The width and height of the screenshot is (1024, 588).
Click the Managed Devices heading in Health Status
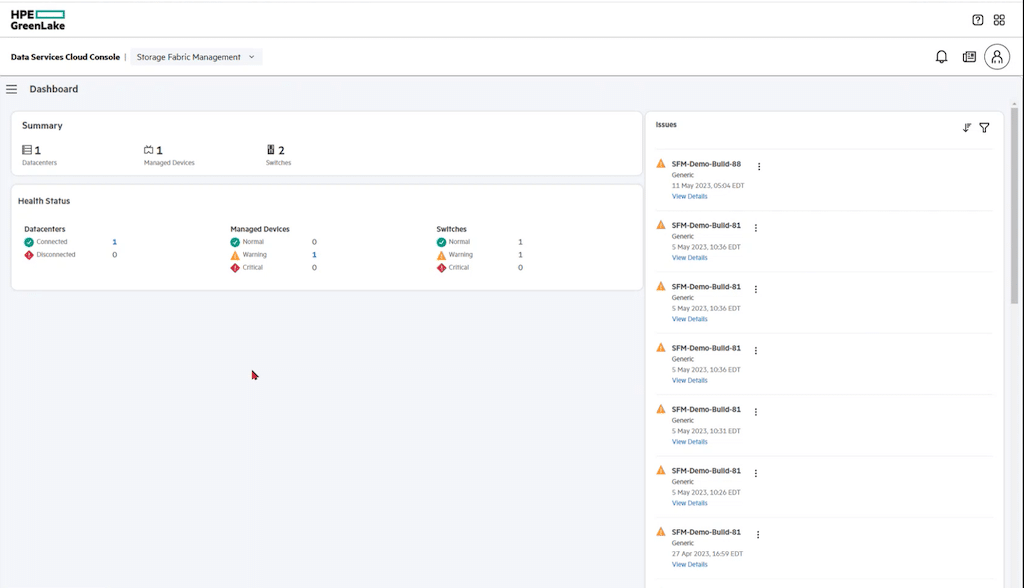tap(260, 229)
